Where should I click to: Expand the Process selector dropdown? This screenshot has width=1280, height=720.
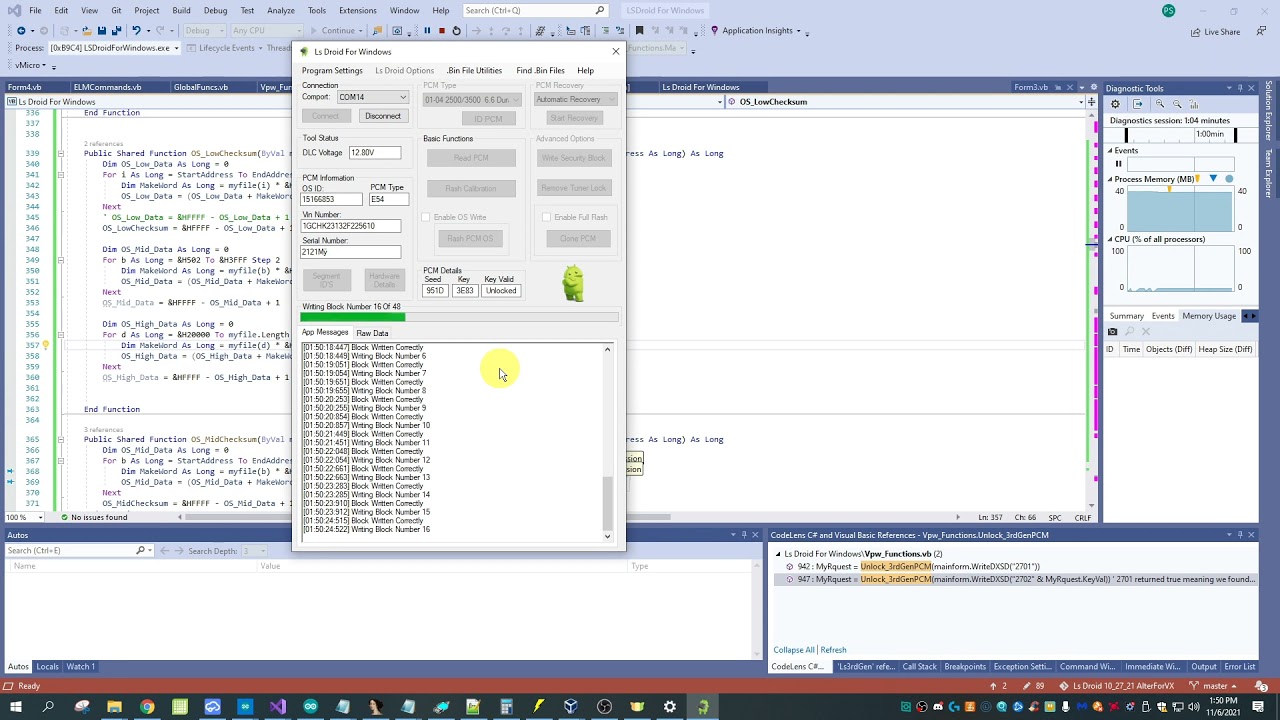[x=176, y=48]
